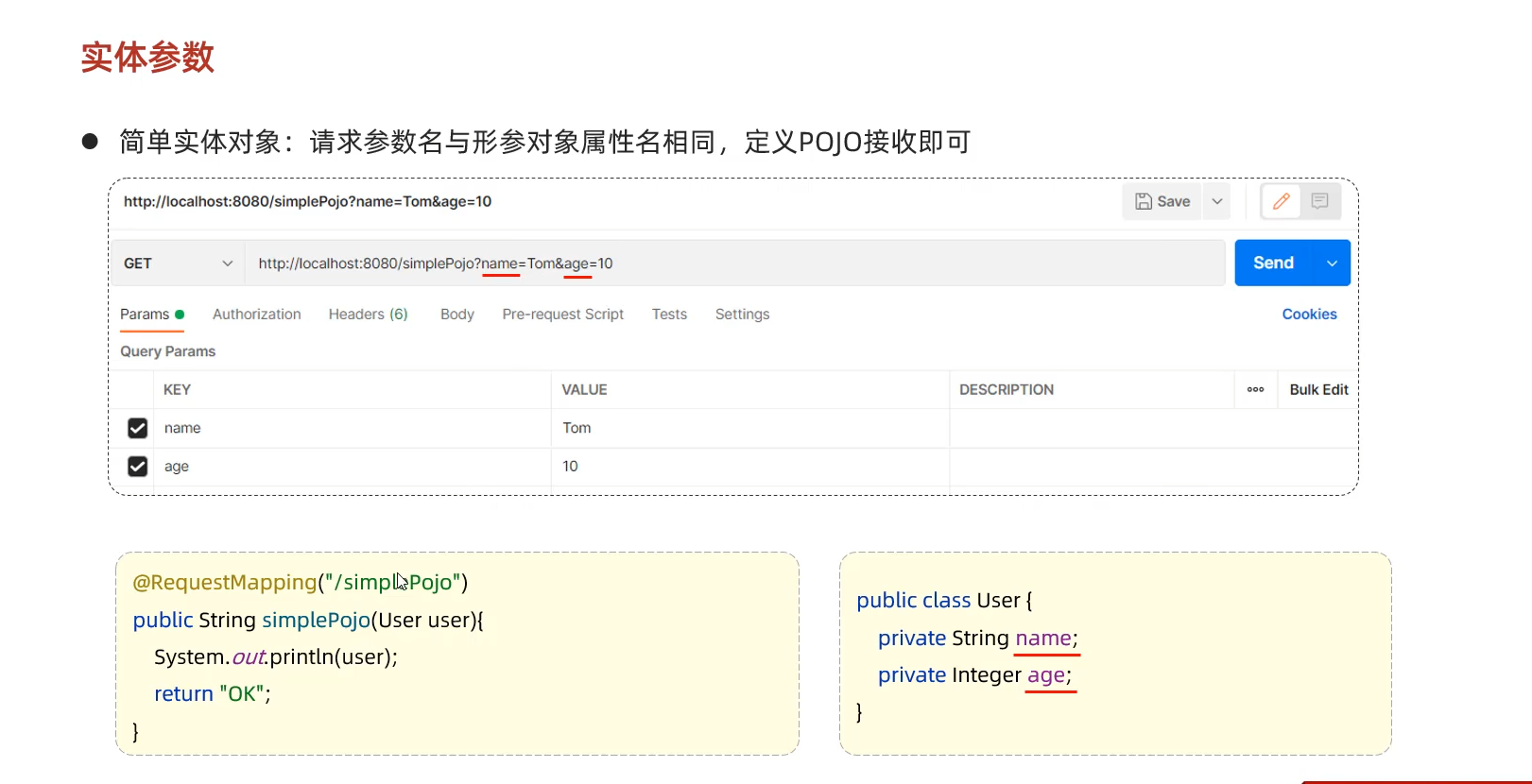The width and height of the screenshot is (1532, 784).
Task: Click the simplePojo method signature line
Action: (308, 620)
